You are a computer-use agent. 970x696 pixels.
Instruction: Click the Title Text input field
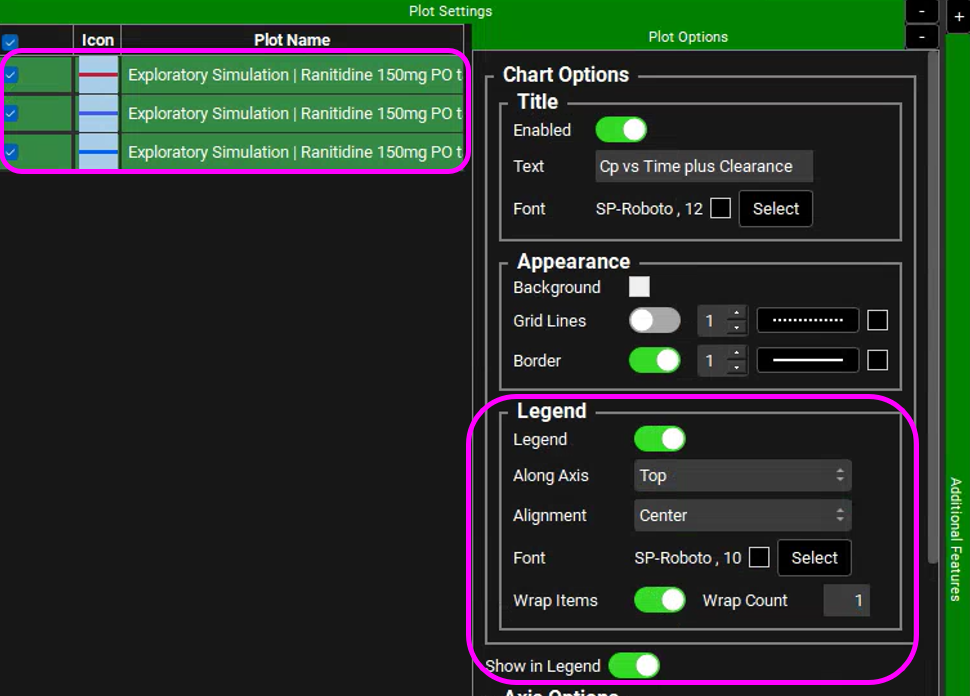pos(703,167)
